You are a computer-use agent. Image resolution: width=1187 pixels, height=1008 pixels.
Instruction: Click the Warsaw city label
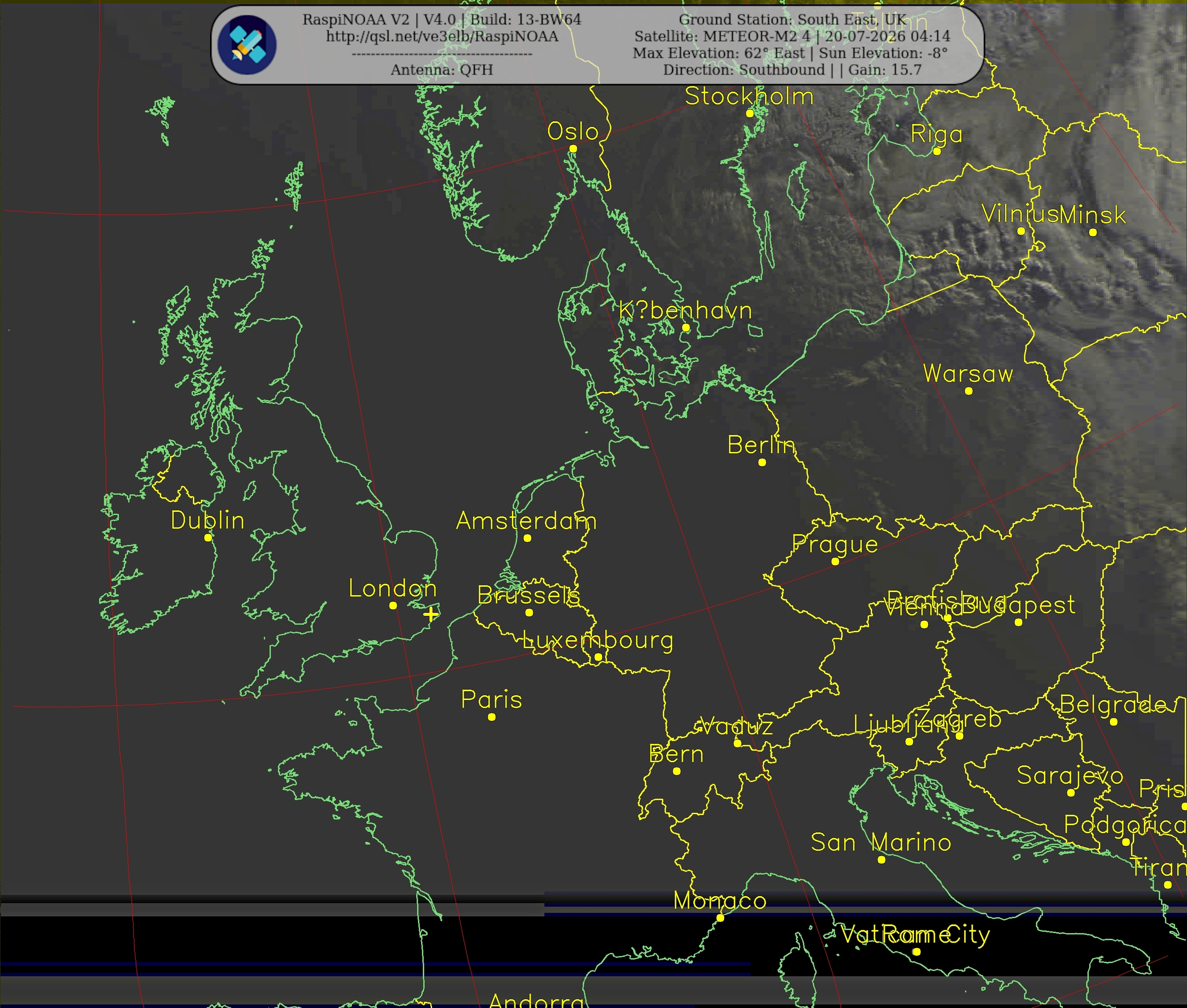pos(968,374)
